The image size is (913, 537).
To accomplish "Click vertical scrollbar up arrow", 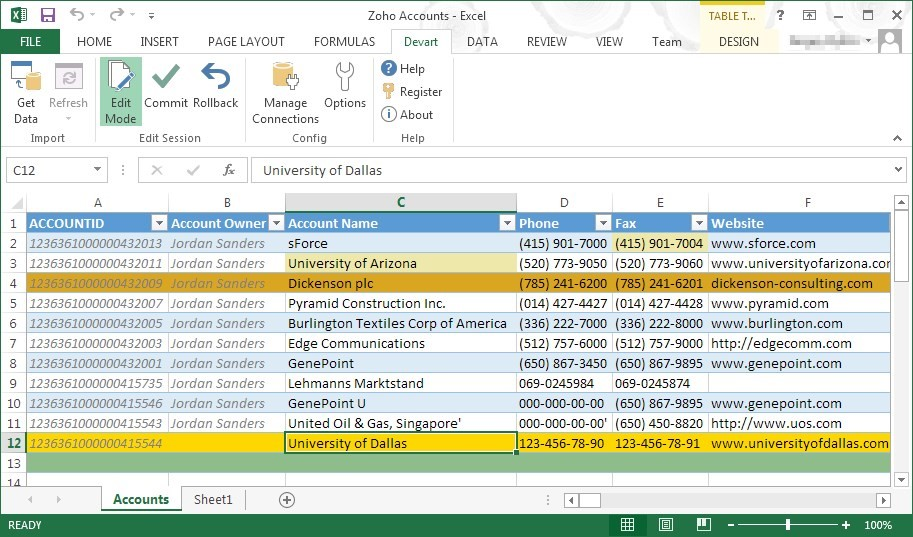I will (x=901, y=203).
